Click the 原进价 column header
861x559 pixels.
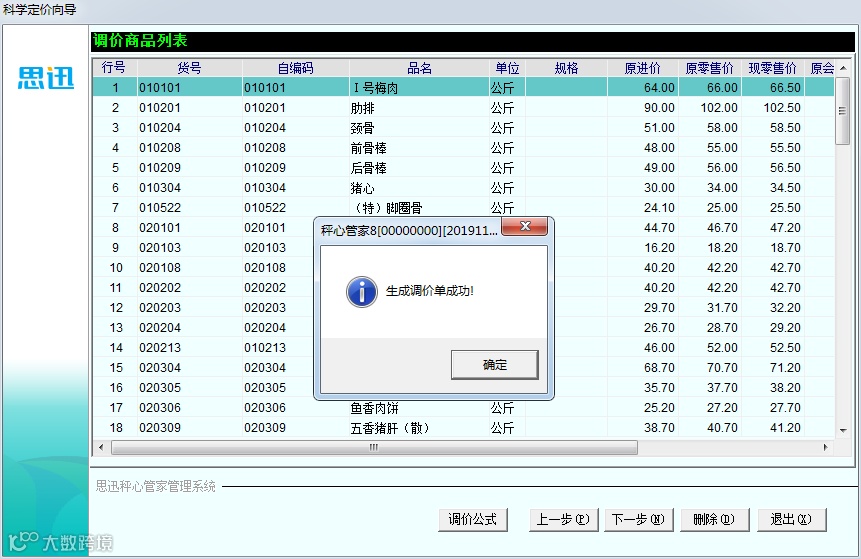click(642, 68)
